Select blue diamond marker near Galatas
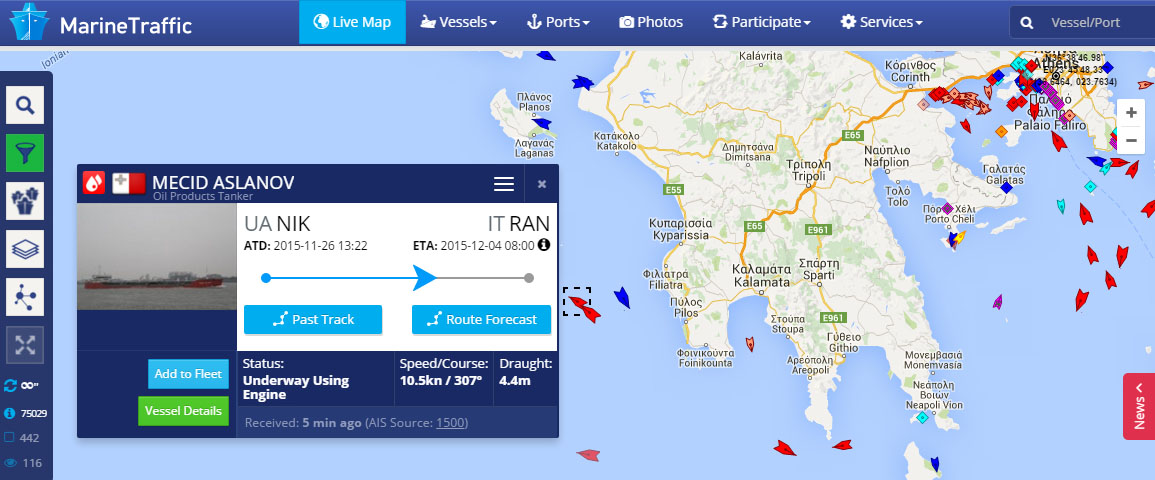1155x480 pixels. click(x=1006, y=187)
